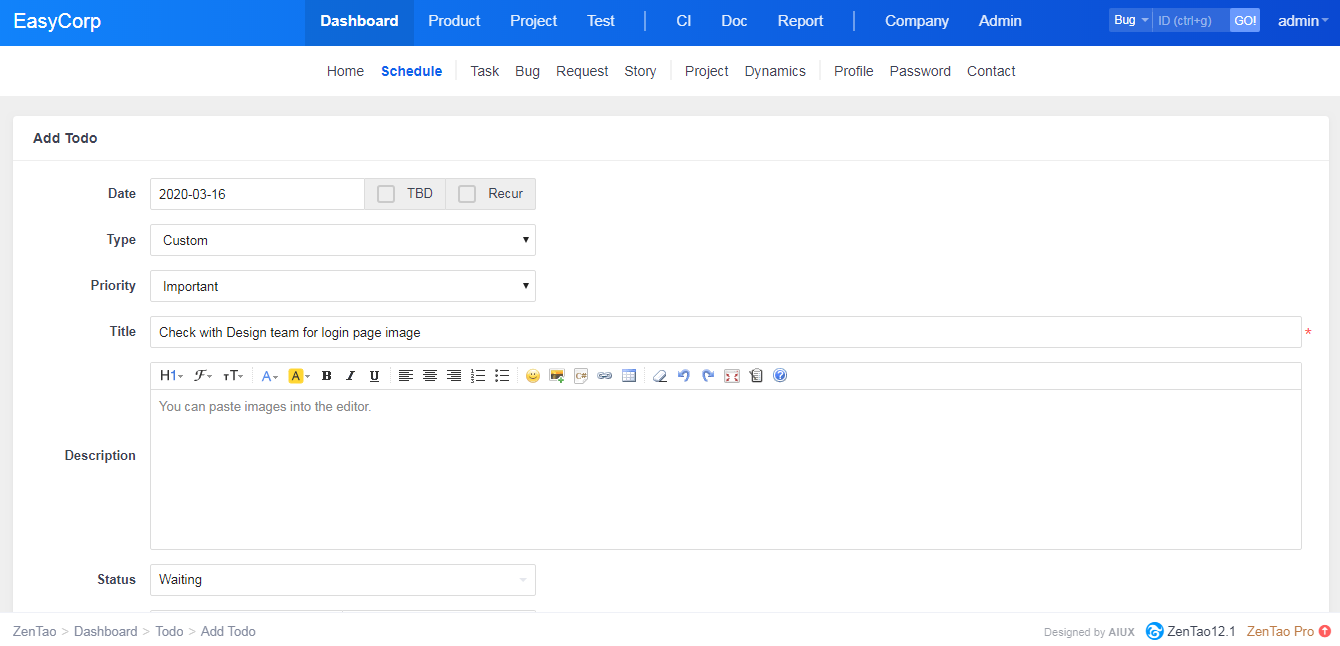This screenshot has width=1340, height=646.
Task: Insert a table in the description editor
Action: 629,376
